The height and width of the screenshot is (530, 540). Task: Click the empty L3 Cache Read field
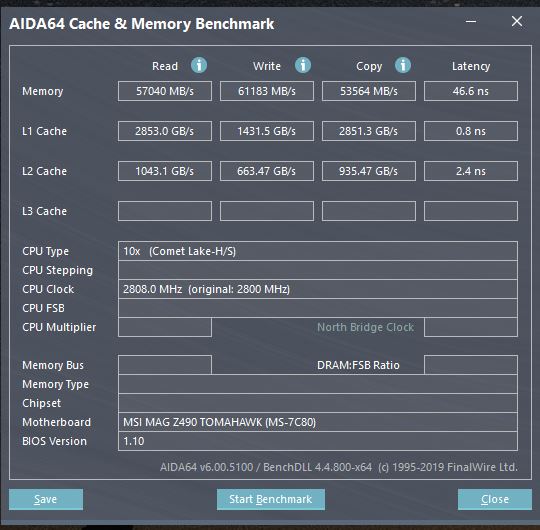point(165,211)
